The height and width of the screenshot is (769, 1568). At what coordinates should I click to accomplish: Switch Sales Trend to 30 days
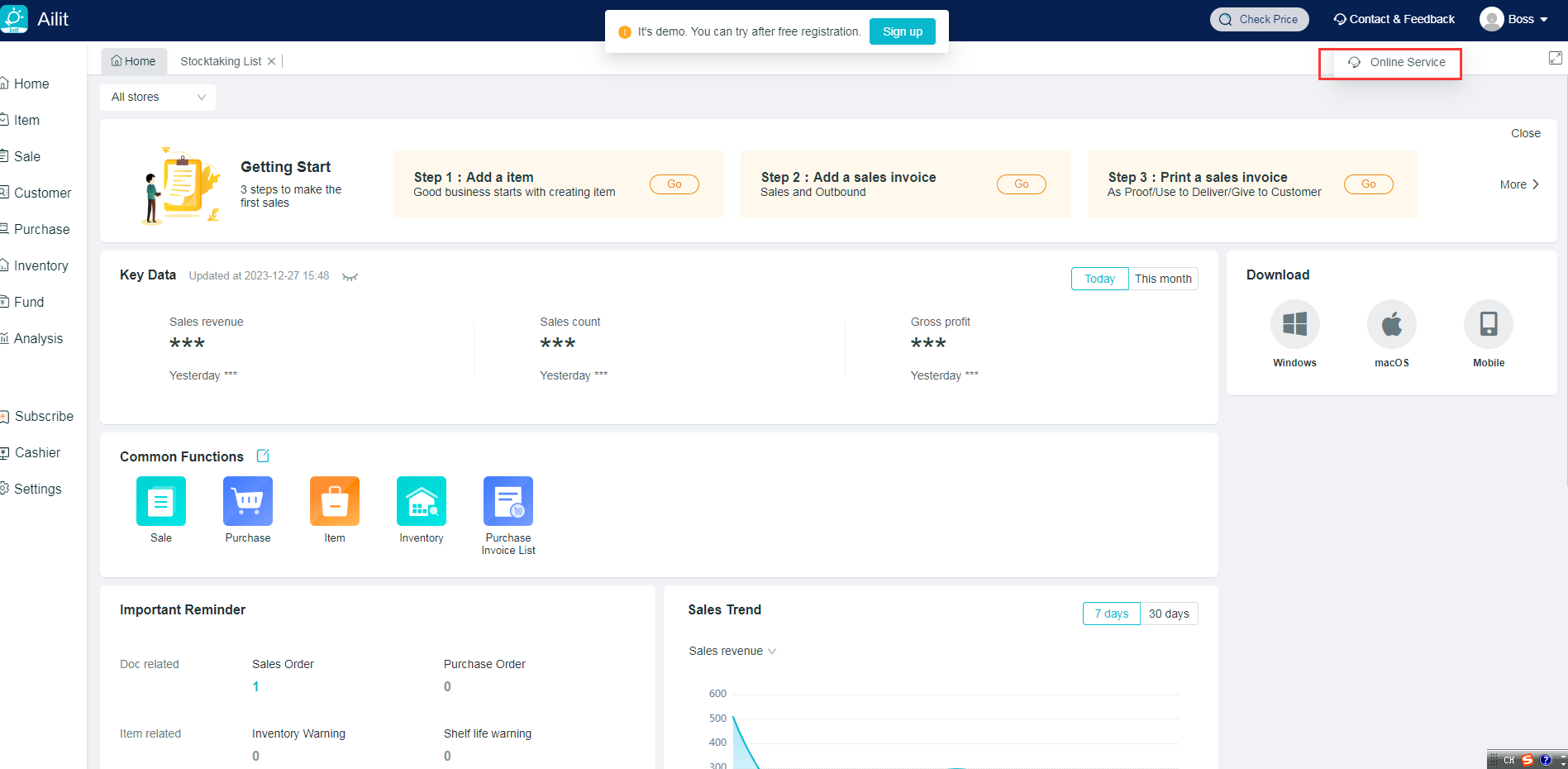point(1169,614)
